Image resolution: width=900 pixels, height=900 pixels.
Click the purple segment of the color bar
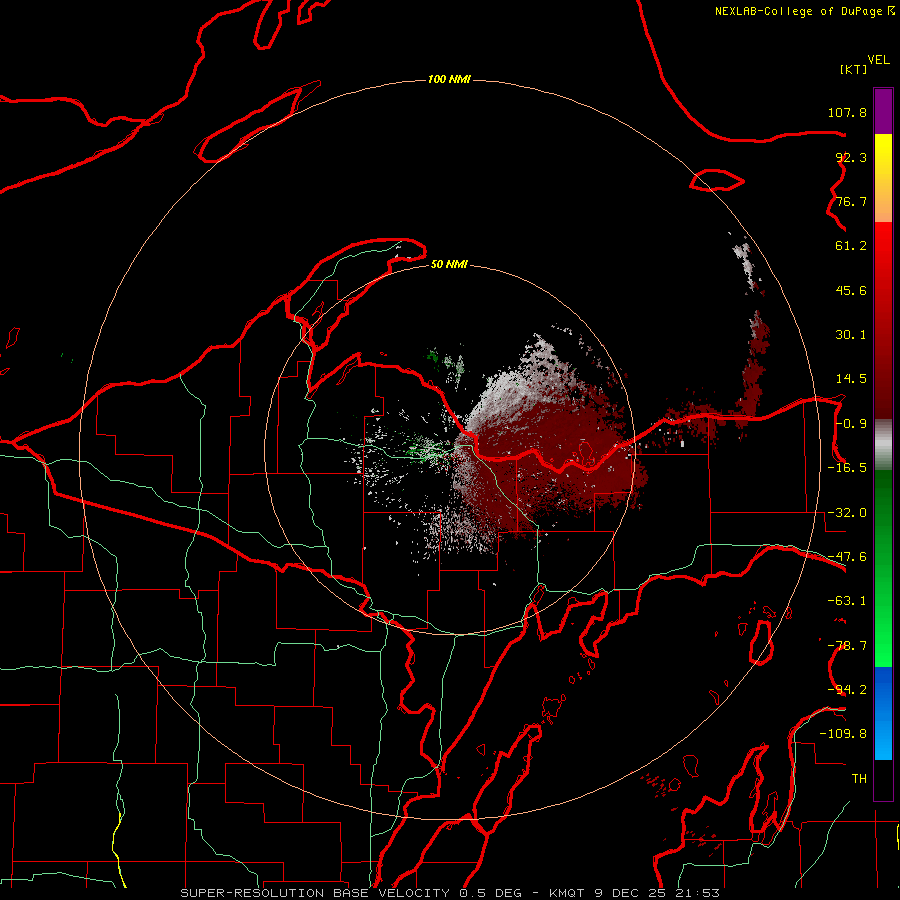click(x=883, y=111)
